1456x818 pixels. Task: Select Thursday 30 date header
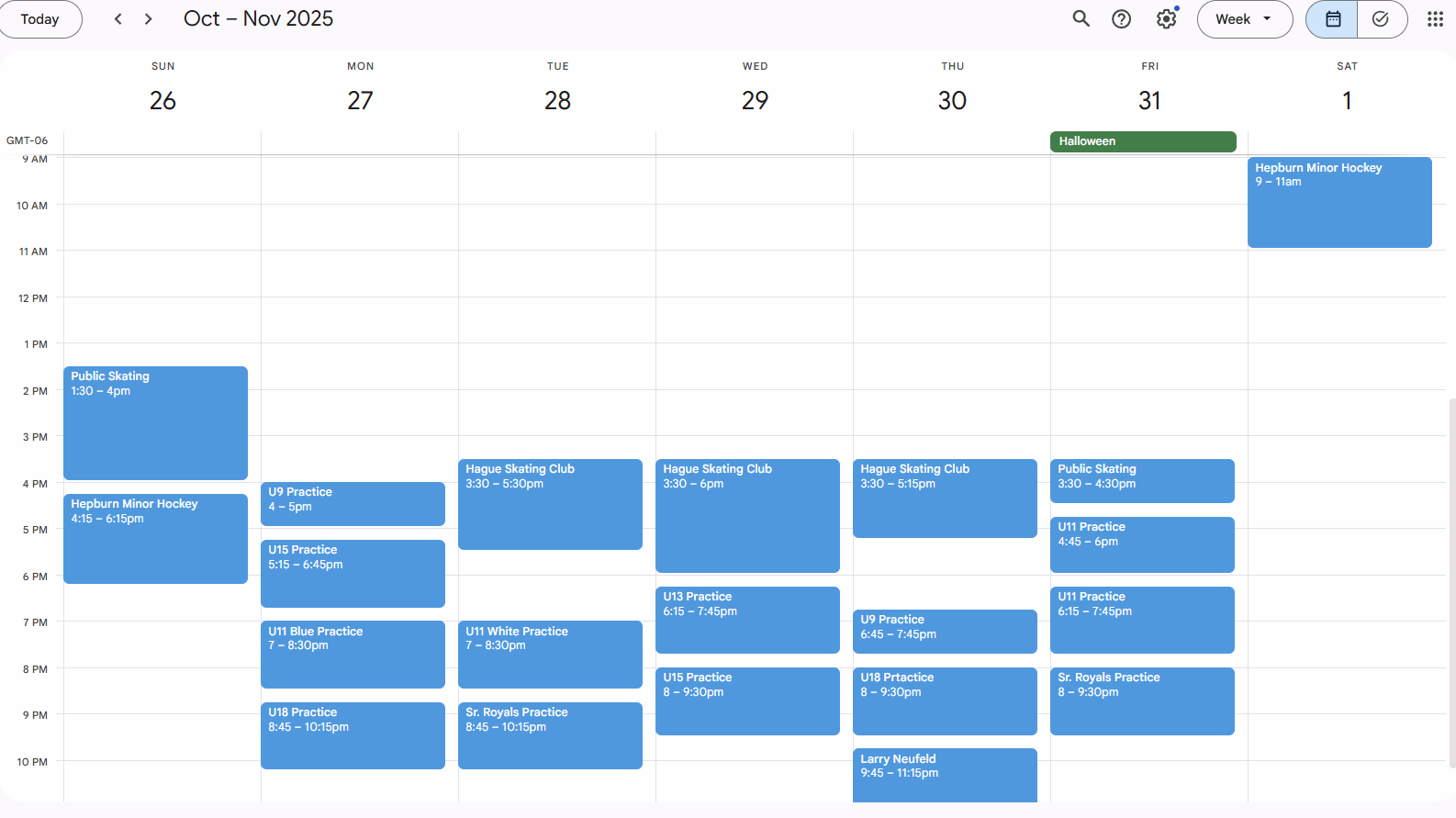click(x=952, y=100)
